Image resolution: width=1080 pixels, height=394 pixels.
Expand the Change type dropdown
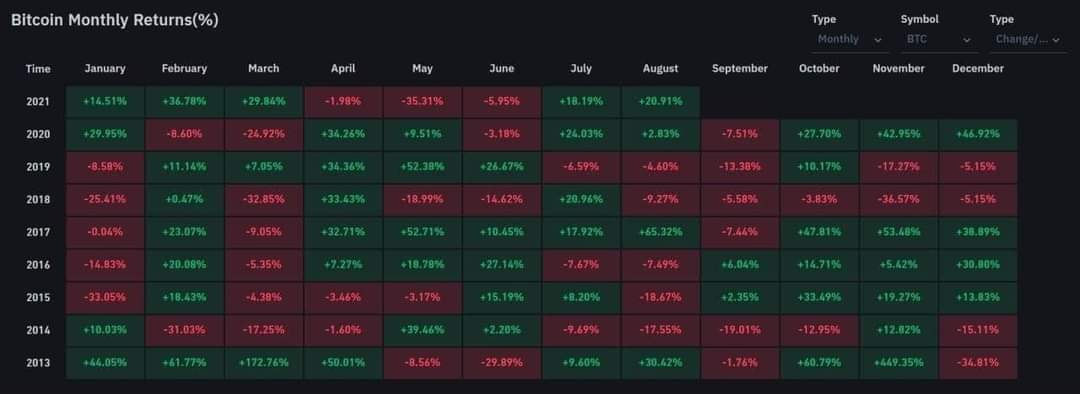(1028, 40)
